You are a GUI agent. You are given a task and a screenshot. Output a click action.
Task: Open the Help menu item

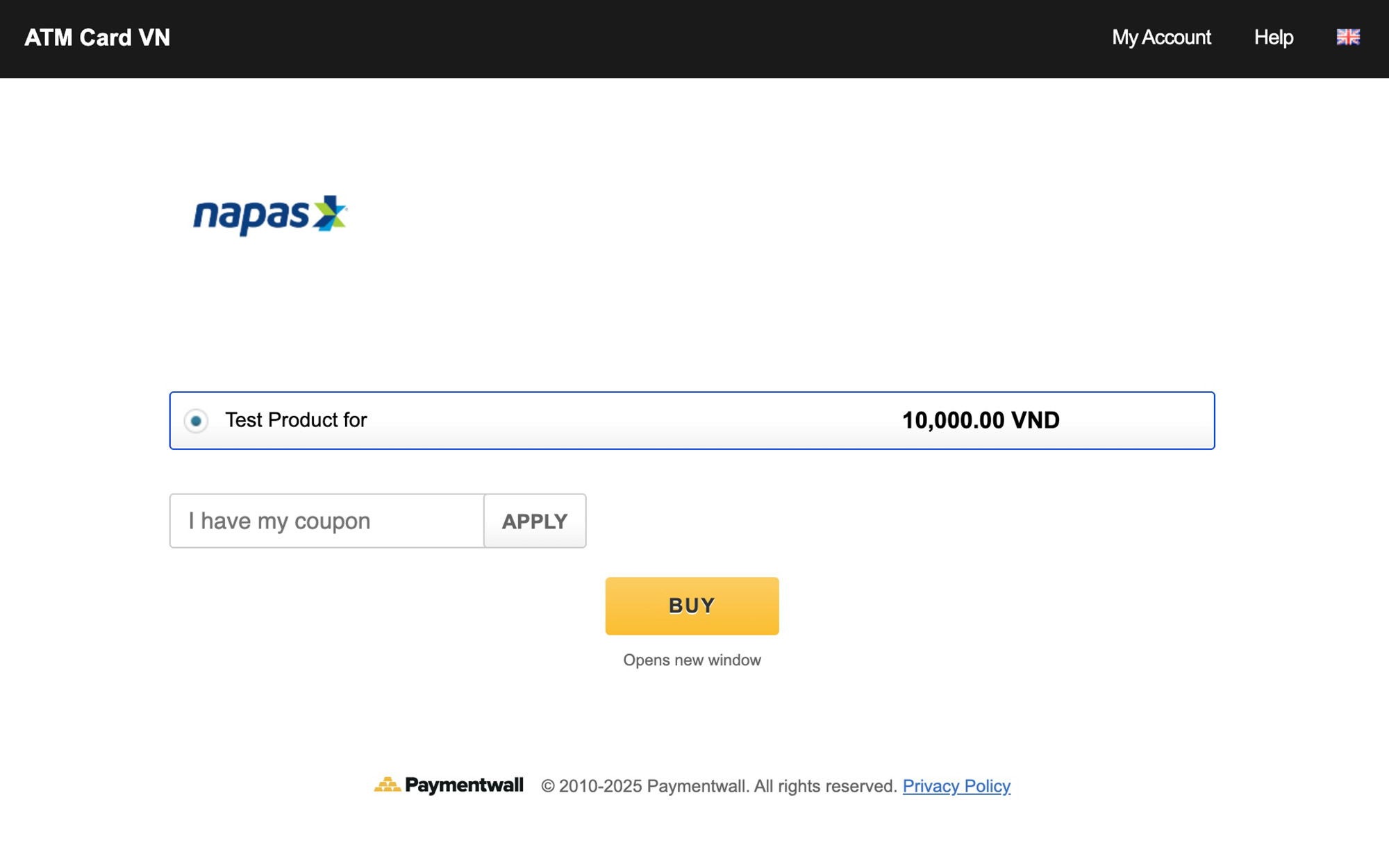point(1273,37)
